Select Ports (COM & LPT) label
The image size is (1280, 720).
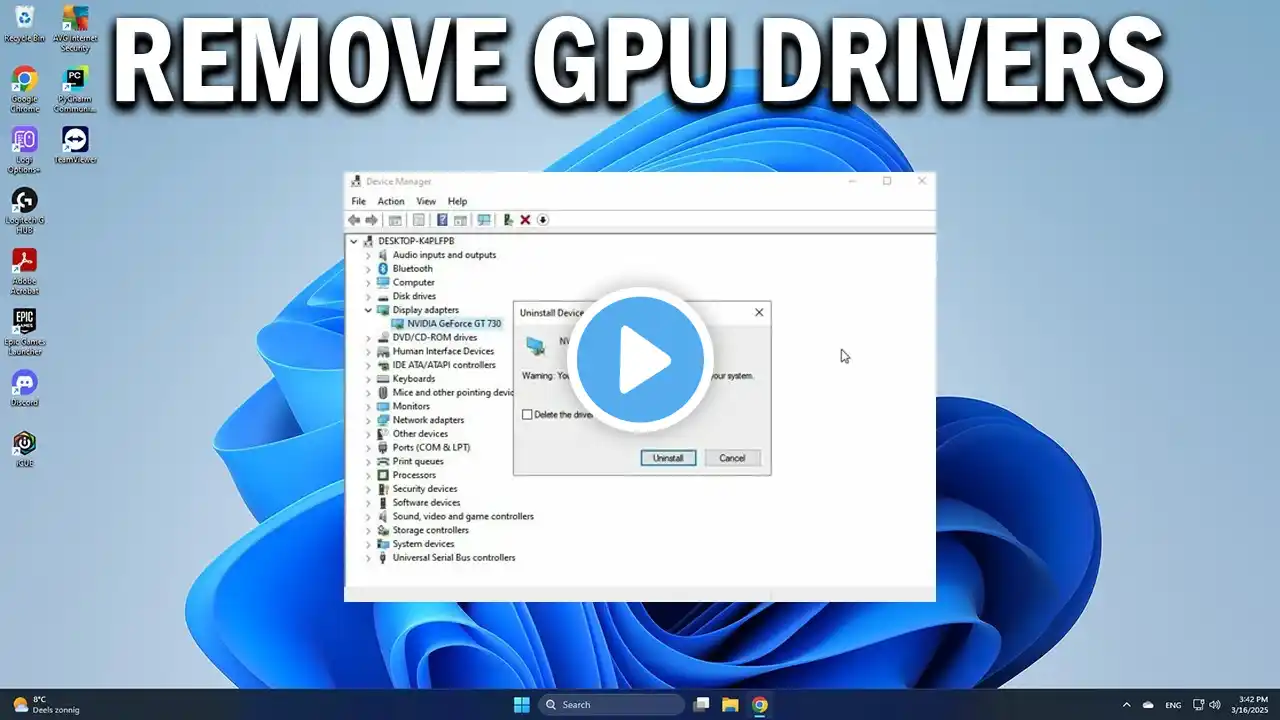click(431, 447)
